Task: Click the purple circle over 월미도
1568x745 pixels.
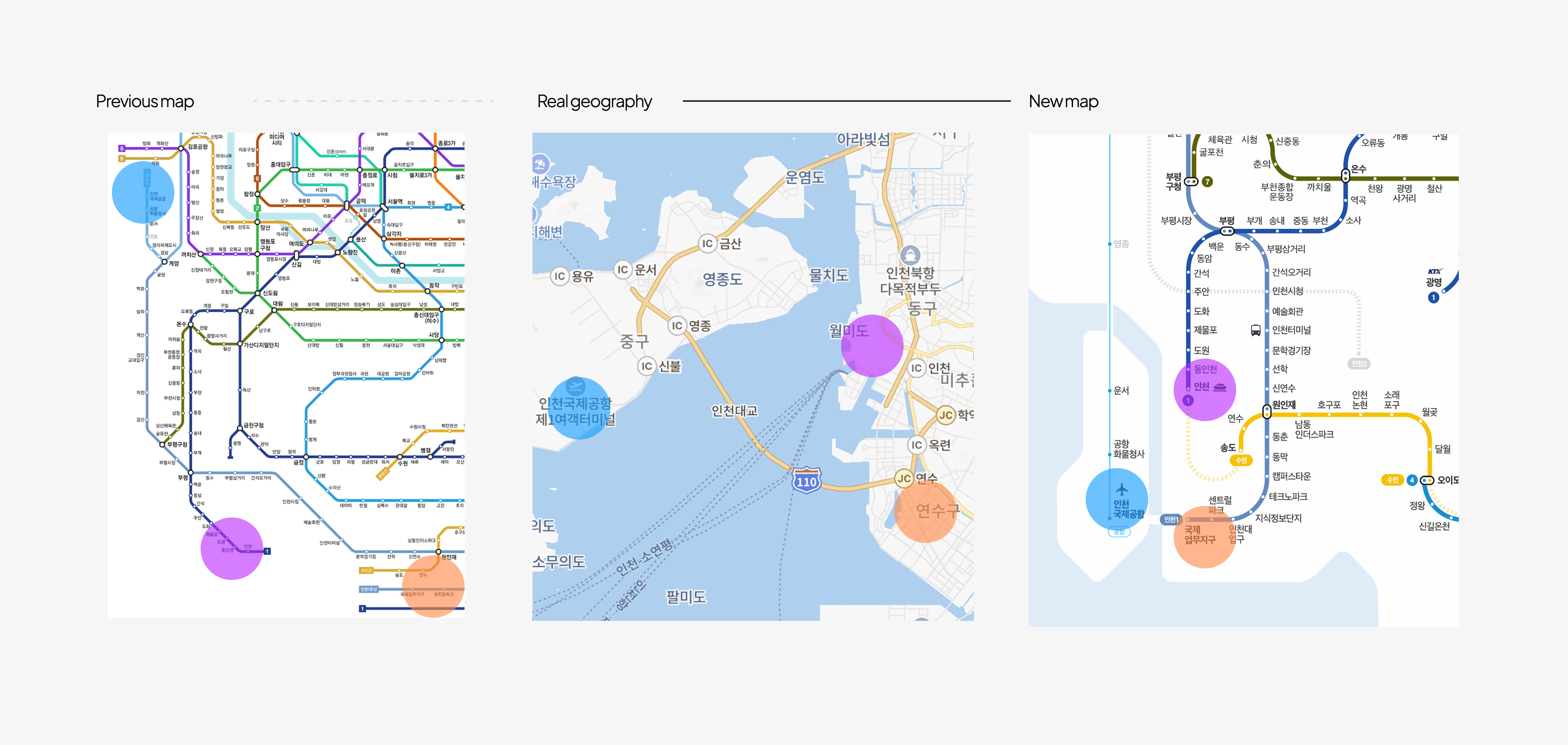Action: pyautogui.click(x=872, y=346)
